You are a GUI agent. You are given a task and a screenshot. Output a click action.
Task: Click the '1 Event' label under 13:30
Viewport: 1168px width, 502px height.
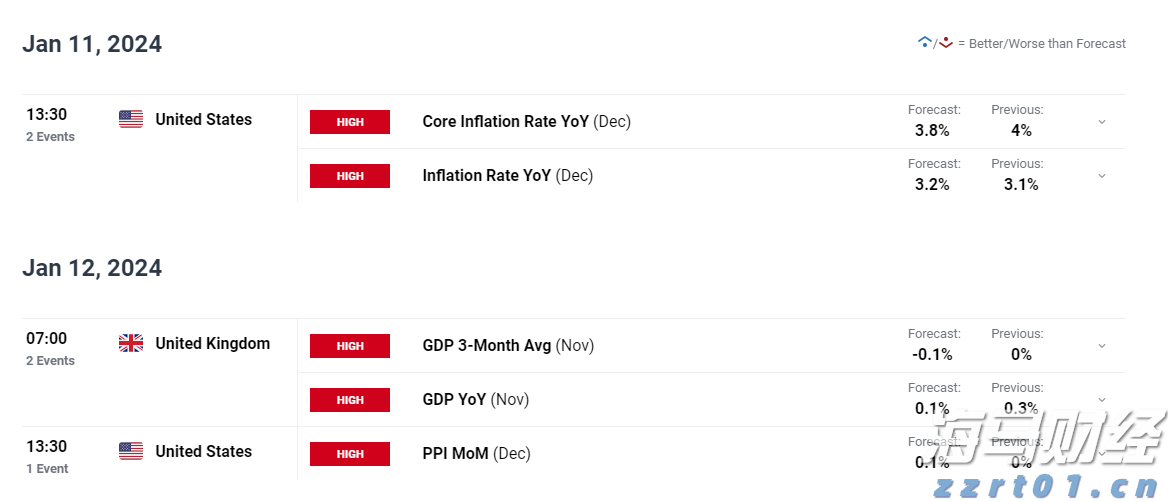(x=47, y=469)
